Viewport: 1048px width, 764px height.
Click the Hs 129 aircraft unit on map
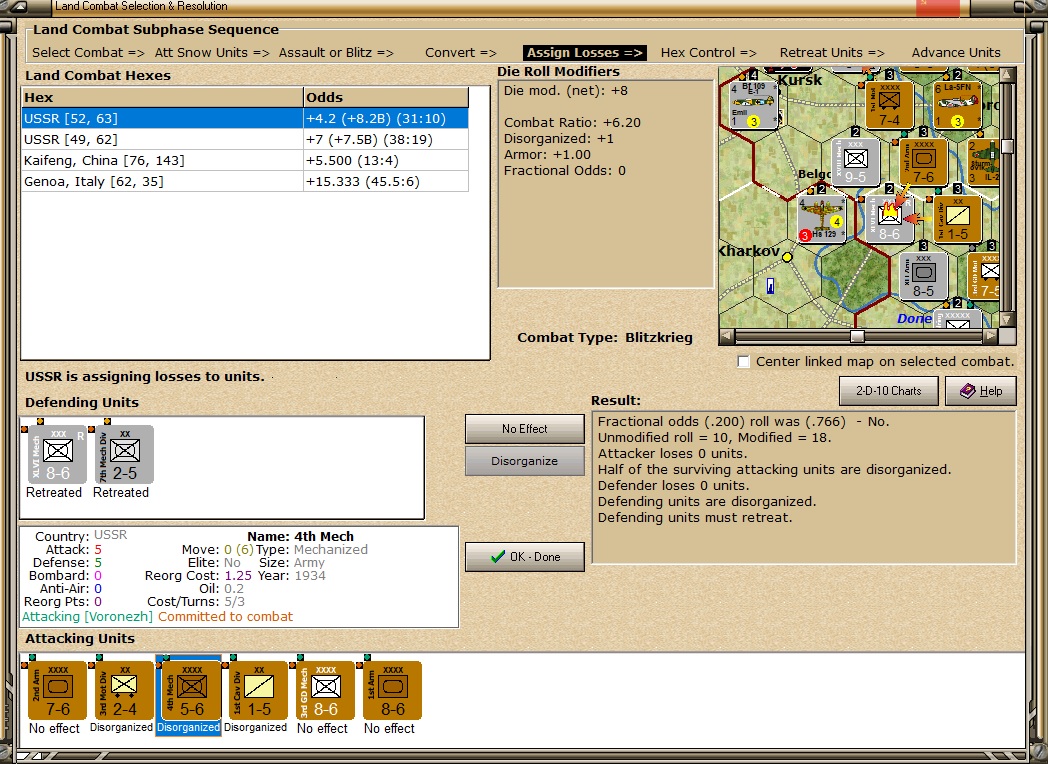tap(822, 219)
